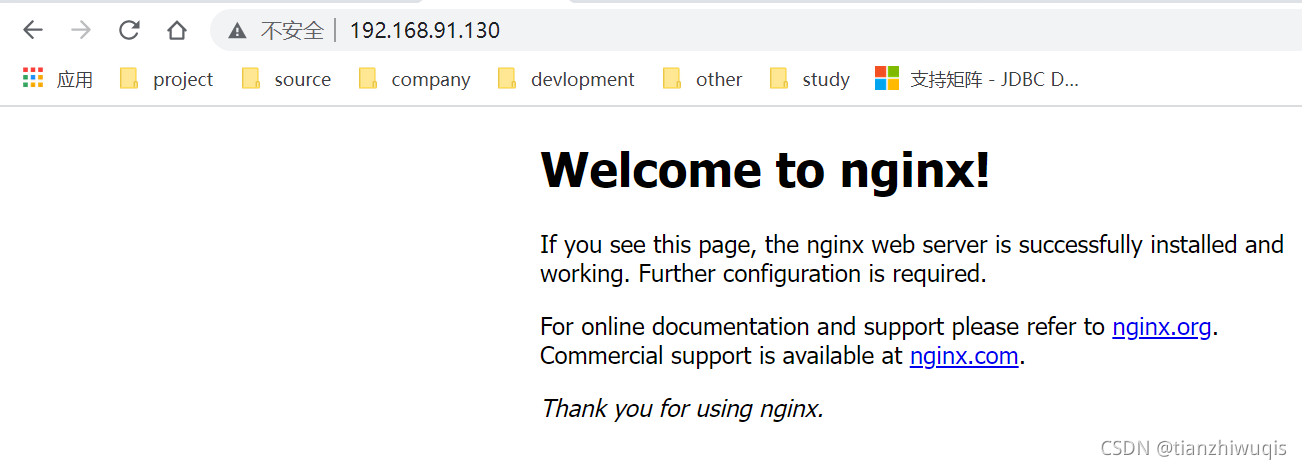Open the company bookmark folder
The image size is (1302, 469).
tap(414, 79)
